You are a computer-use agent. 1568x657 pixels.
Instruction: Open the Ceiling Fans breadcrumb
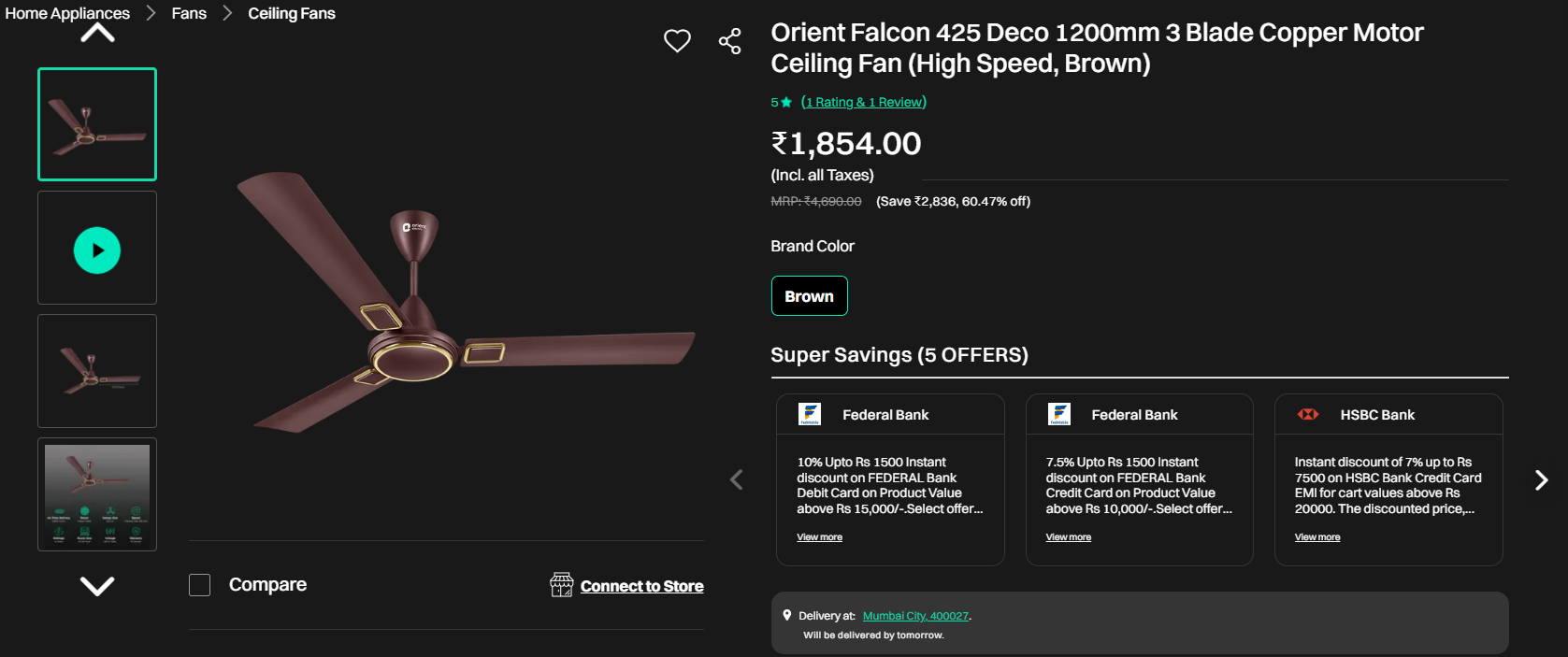292,13
